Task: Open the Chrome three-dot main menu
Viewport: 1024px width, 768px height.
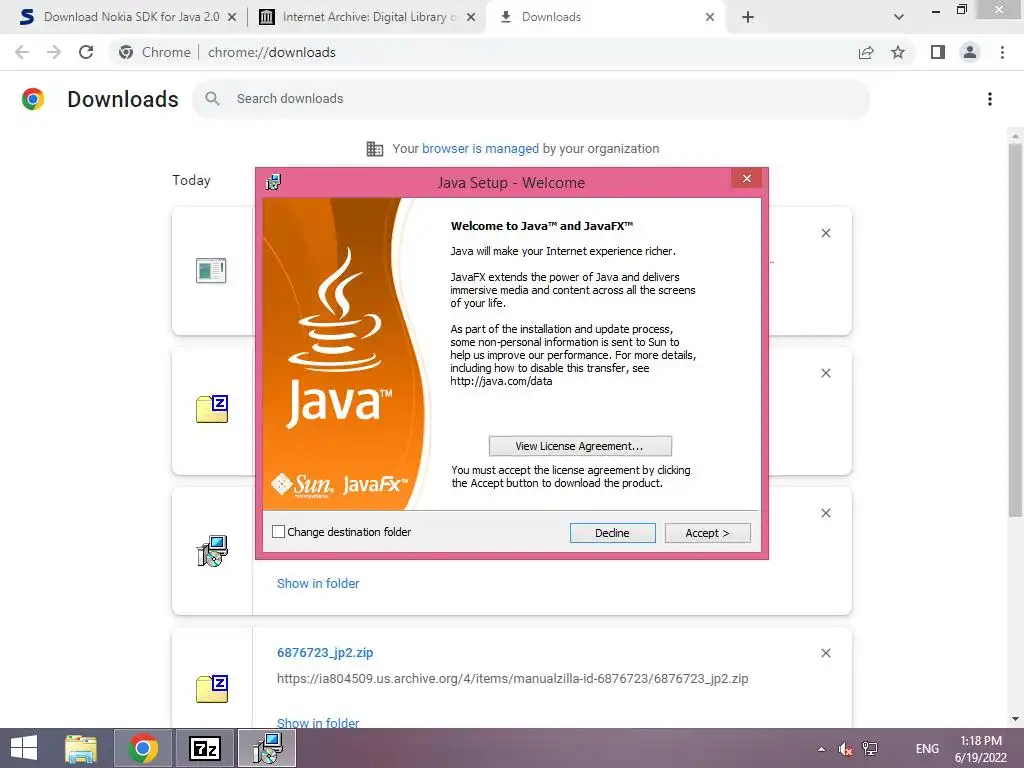Action: (1002, 52)
